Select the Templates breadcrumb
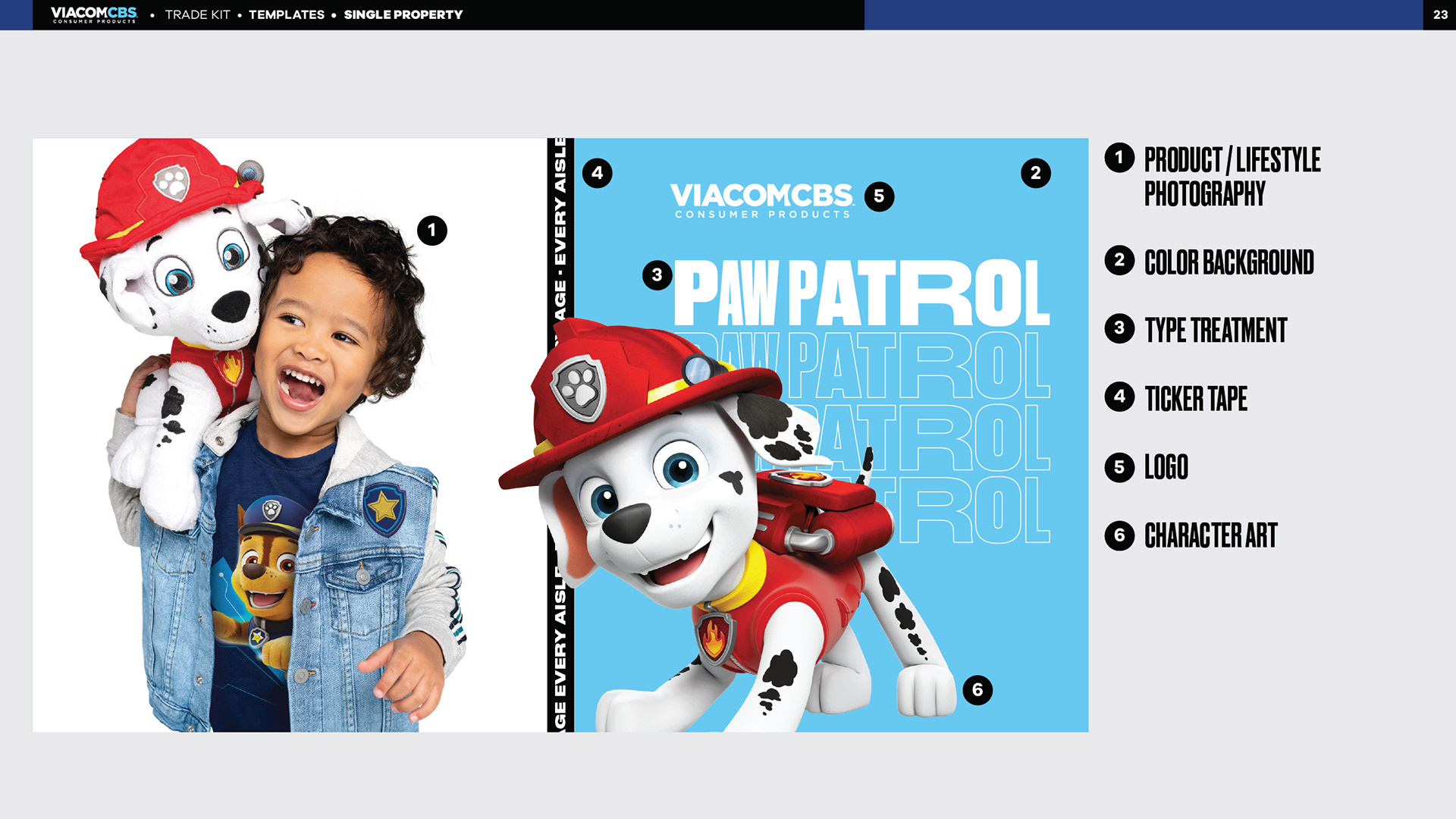Viewport: 1456px width, 819px height. [x=287, y=14]
